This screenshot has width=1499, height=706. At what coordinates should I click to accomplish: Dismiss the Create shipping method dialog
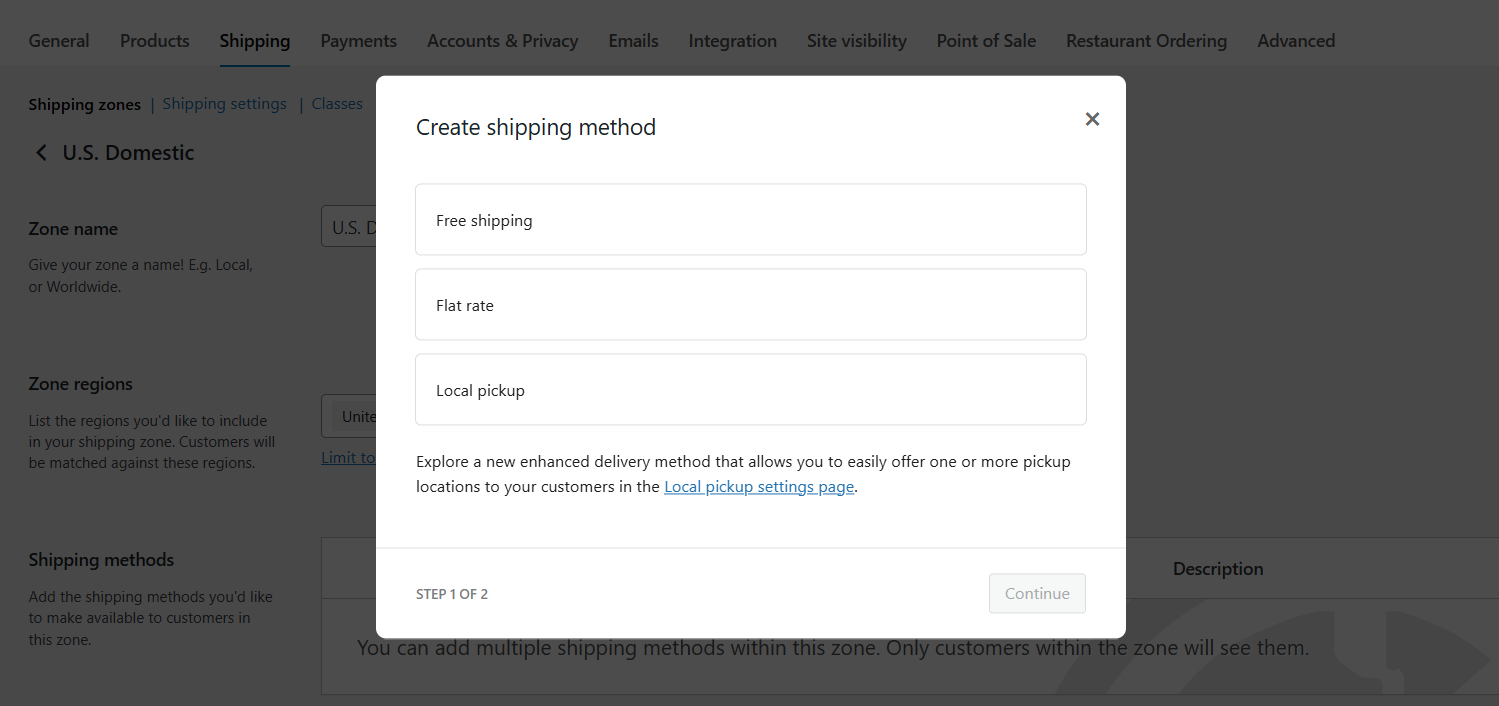coord(1092,119)
